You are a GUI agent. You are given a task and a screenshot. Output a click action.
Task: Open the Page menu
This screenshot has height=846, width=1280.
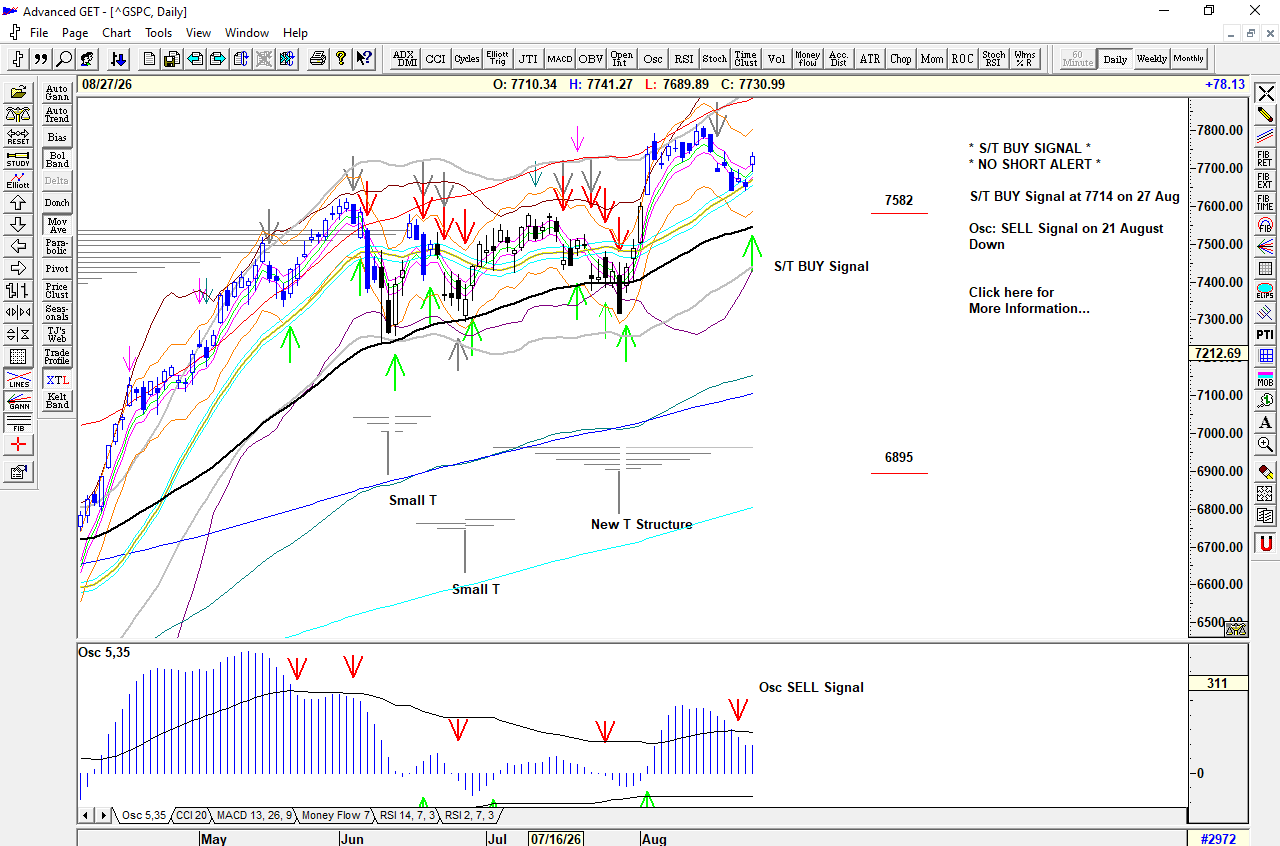(x=75, y=33)
